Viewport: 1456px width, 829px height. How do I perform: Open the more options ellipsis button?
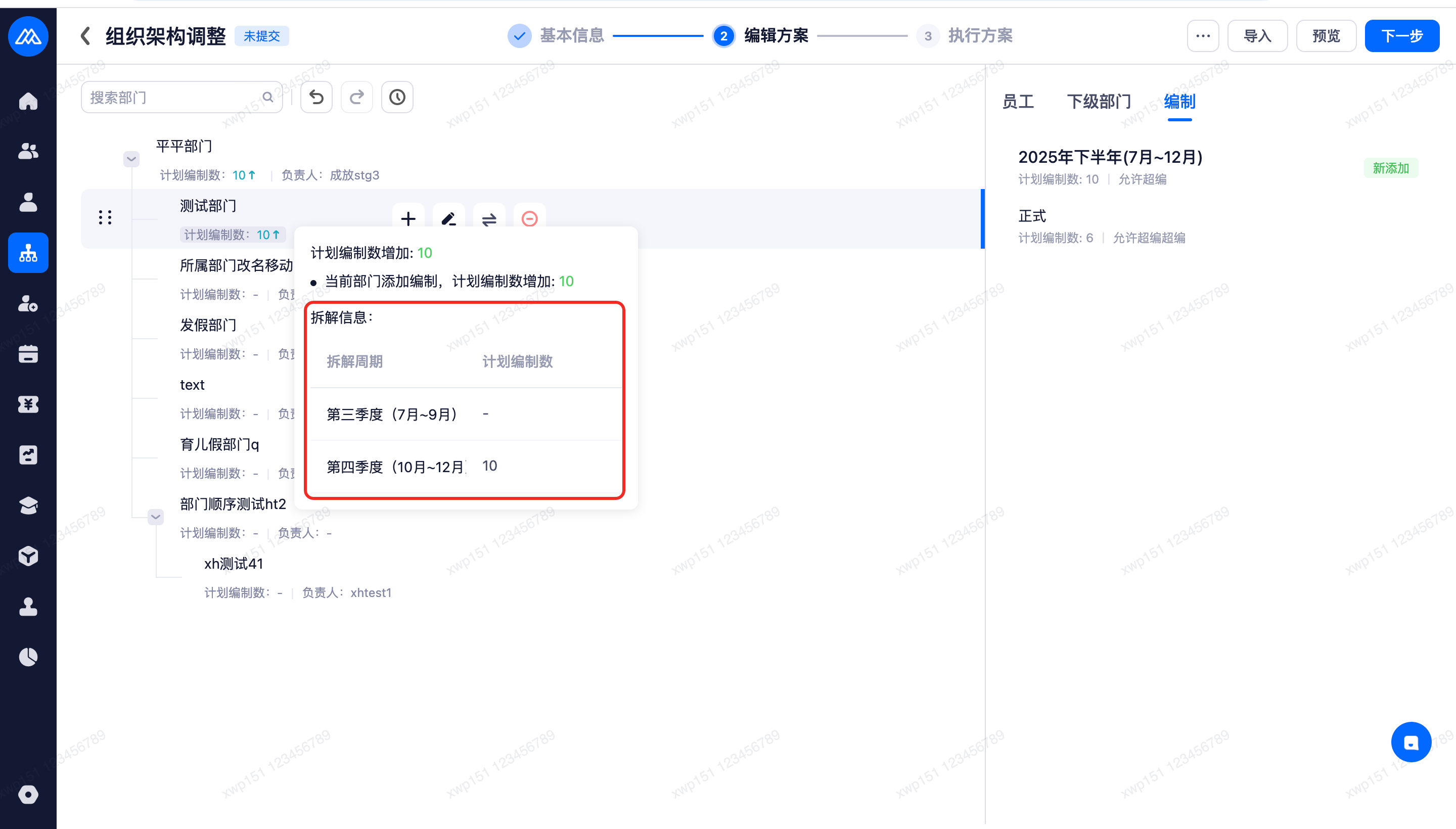point(1203,36)
